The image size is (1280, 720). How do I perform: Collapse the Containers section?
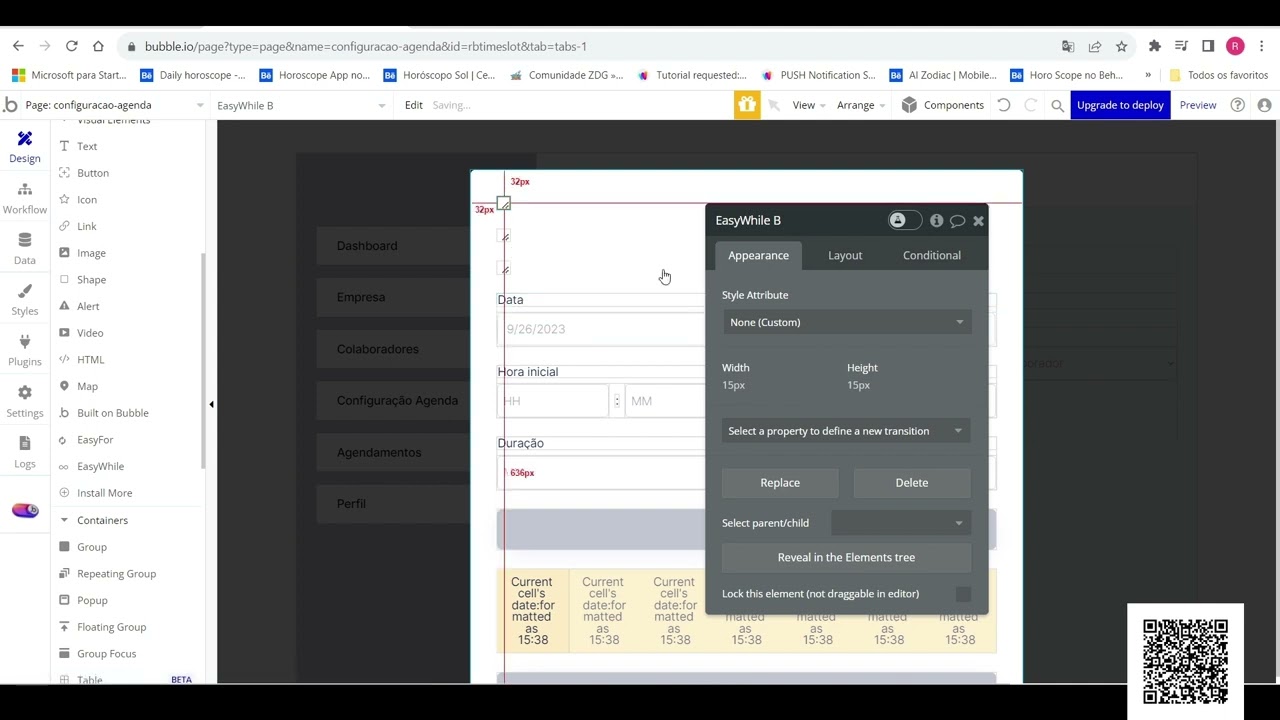[64, 520]
